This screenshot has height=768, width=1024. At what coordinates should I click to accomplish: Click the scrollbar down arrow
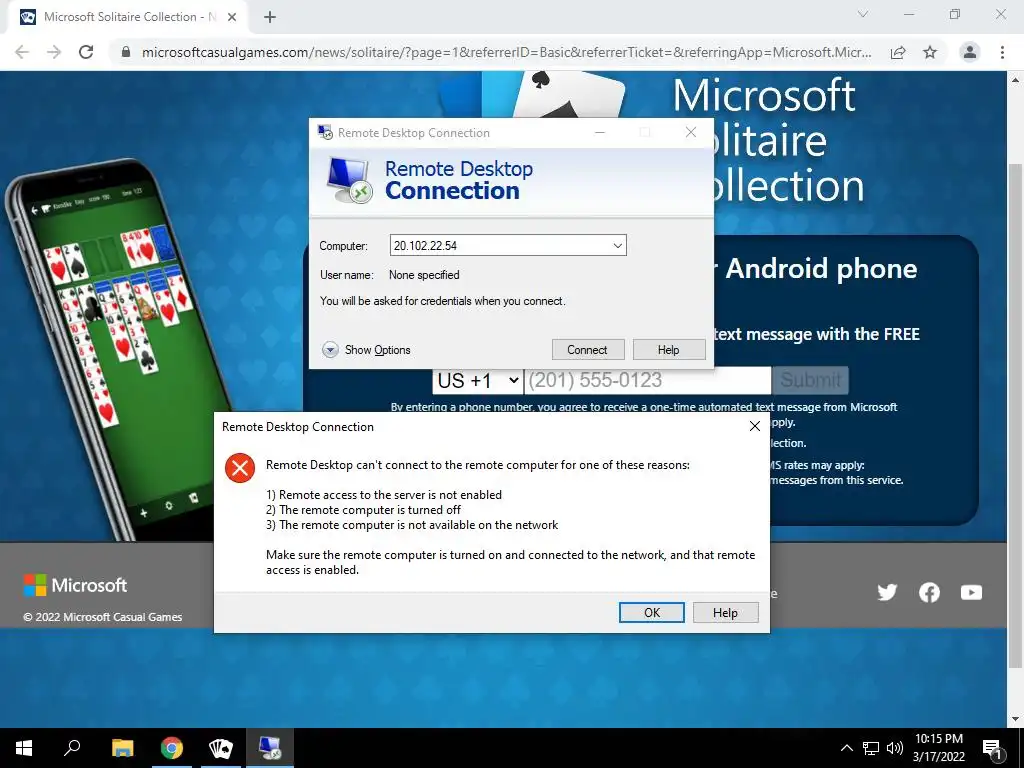pos(1016,719)
